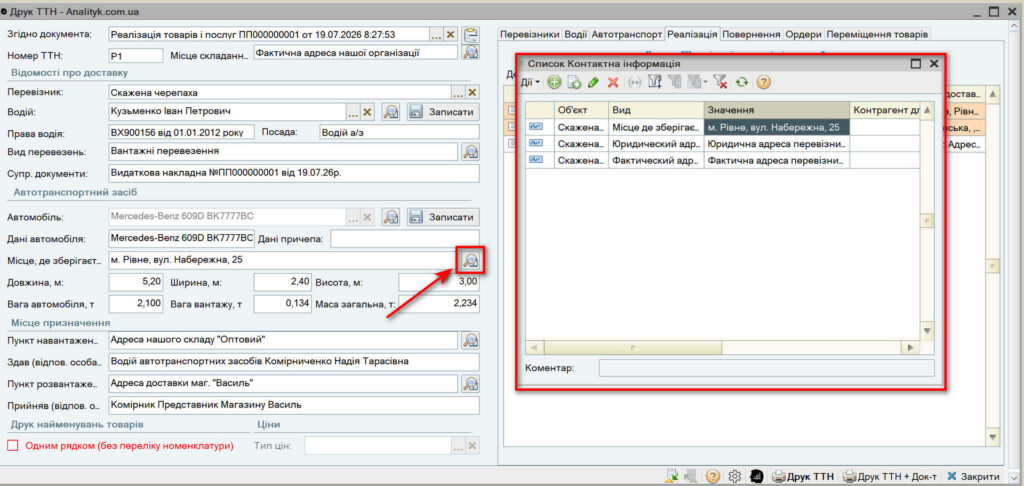The width and height of the screenshot is (1024, 486).
Task: Open selection (...) for Водій
Action: coord(353,112)
